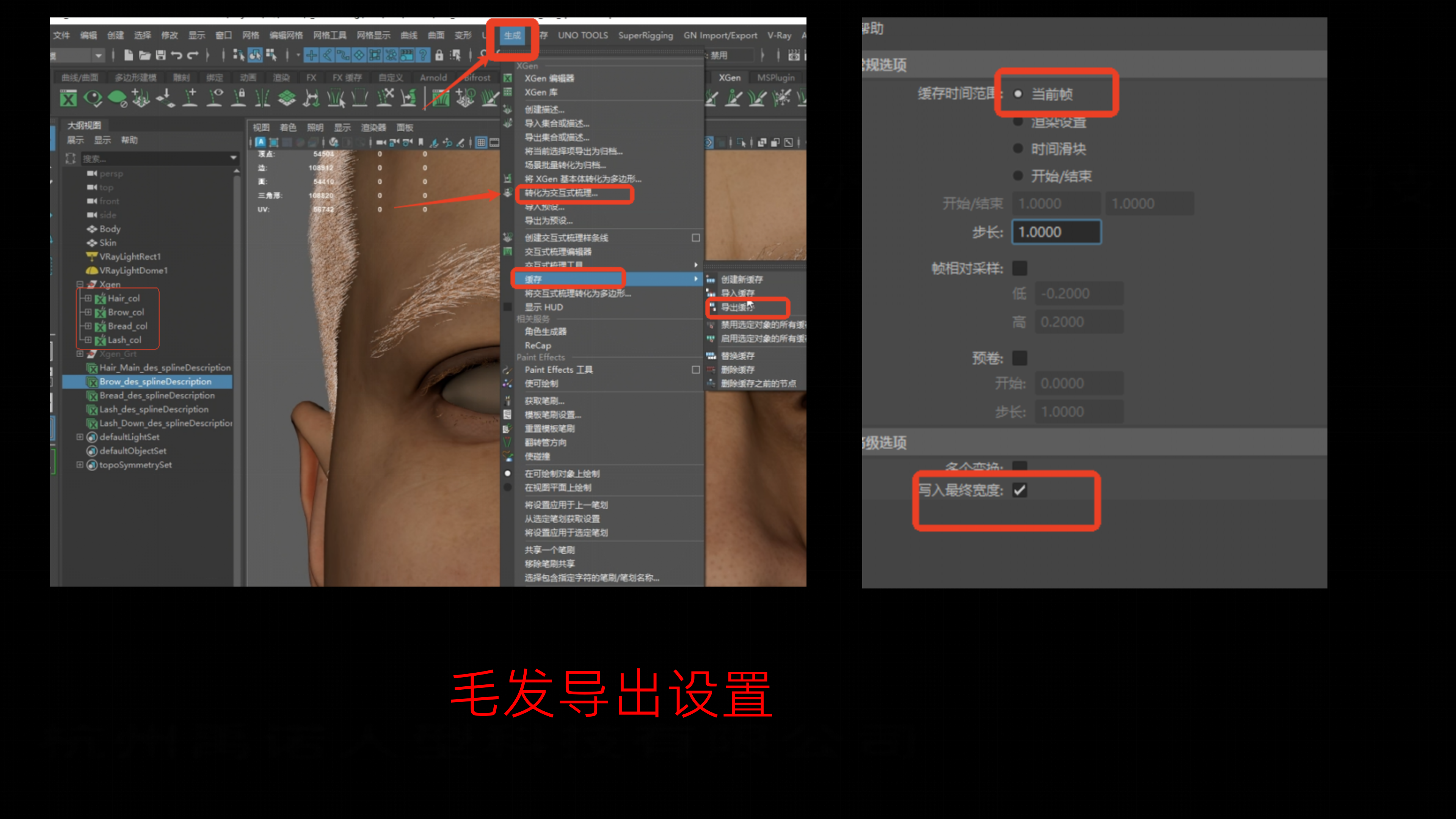
Task: Click the blue question mark mask icon
Action: tap(422, 55)
